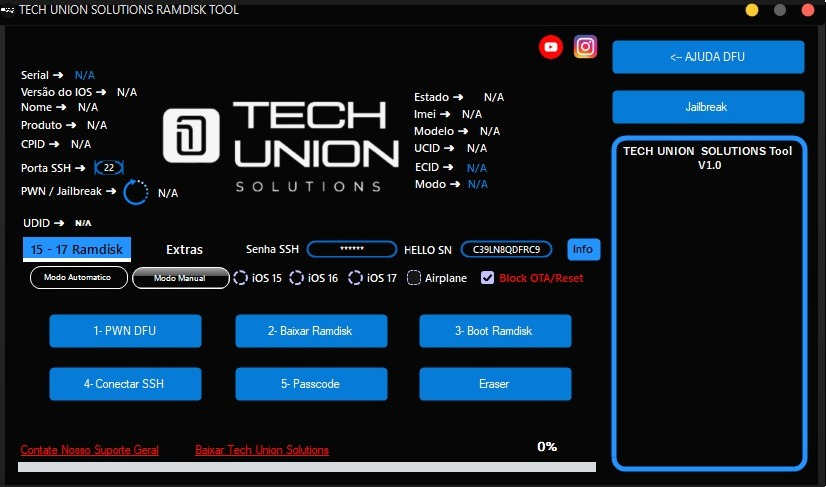826x487 pixels.
Task: Start step 1- PWN DFU
Action: [125, 331]
